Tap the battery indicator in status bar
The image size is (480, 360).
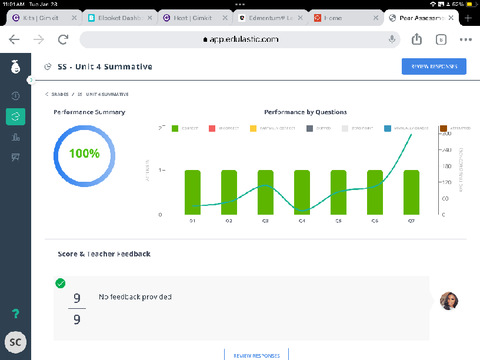(472, 4)
